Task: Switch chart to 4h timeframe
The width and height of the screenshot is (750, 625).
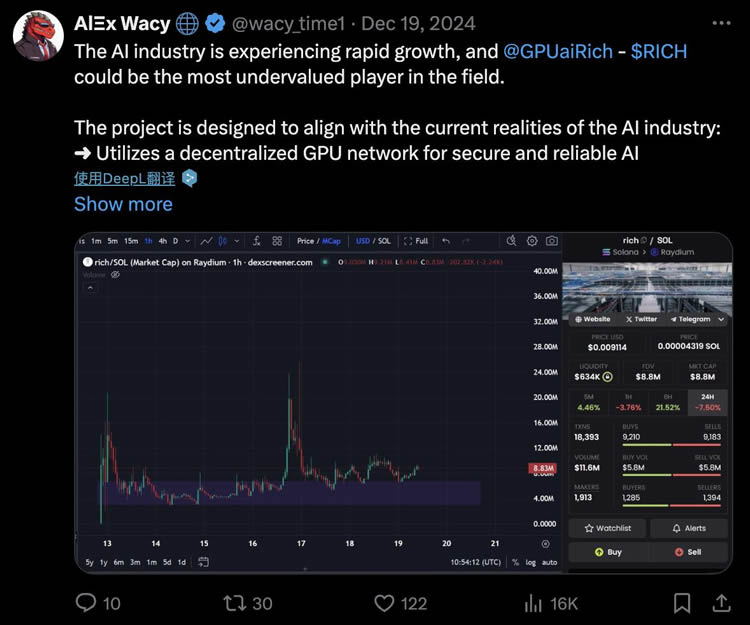Action: point(162,241)
